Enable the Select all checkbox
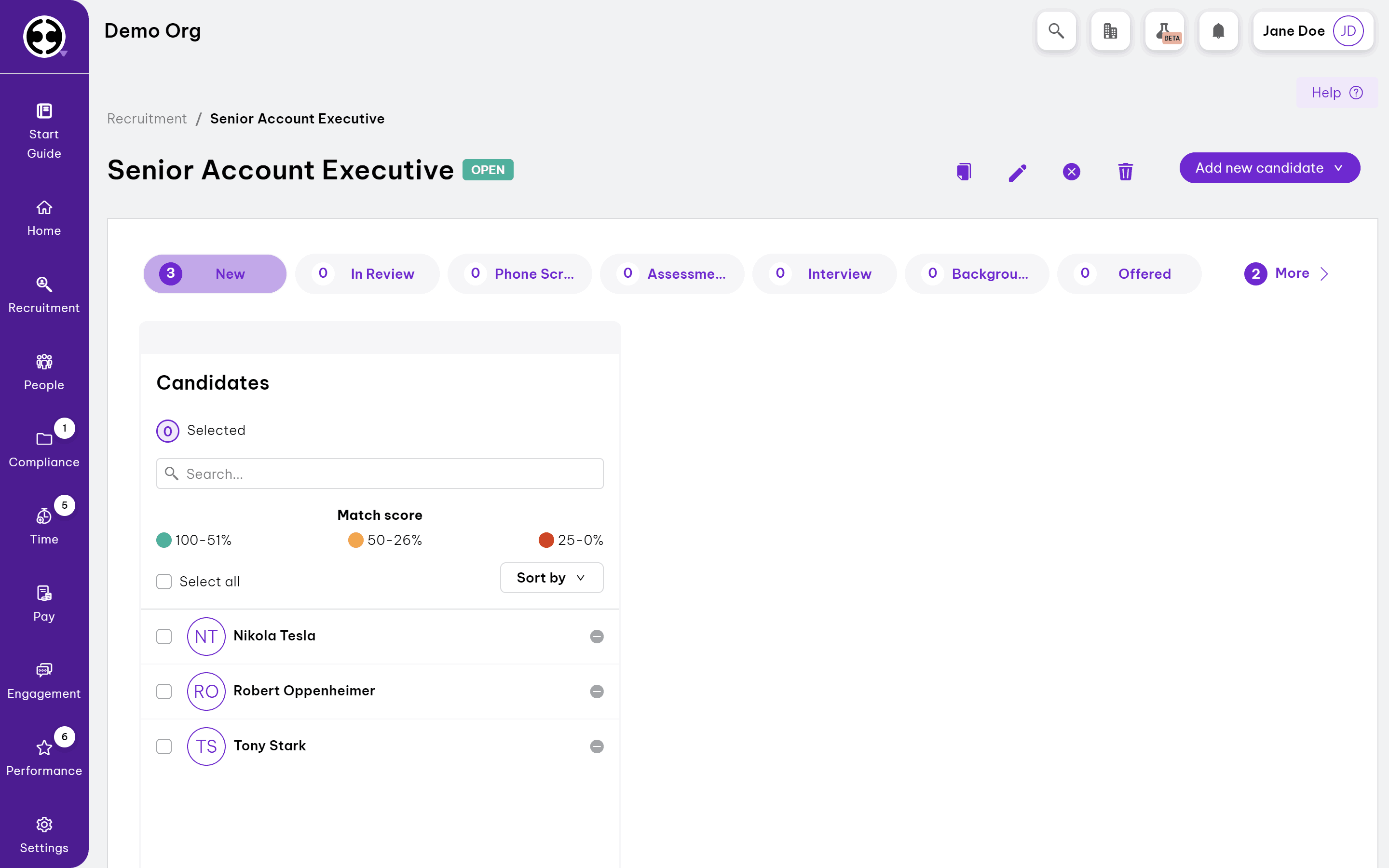The height and width of the screenshot is (868, 1389). (164, 582)
